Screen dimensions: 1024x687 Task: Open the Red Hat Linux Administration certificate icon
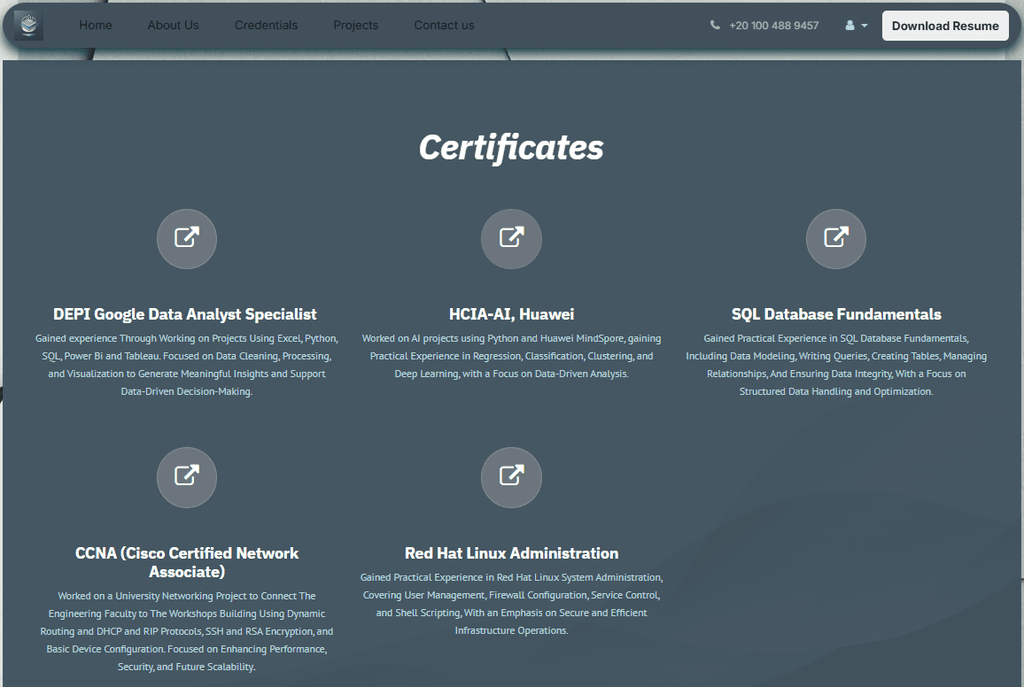point(511,477)
